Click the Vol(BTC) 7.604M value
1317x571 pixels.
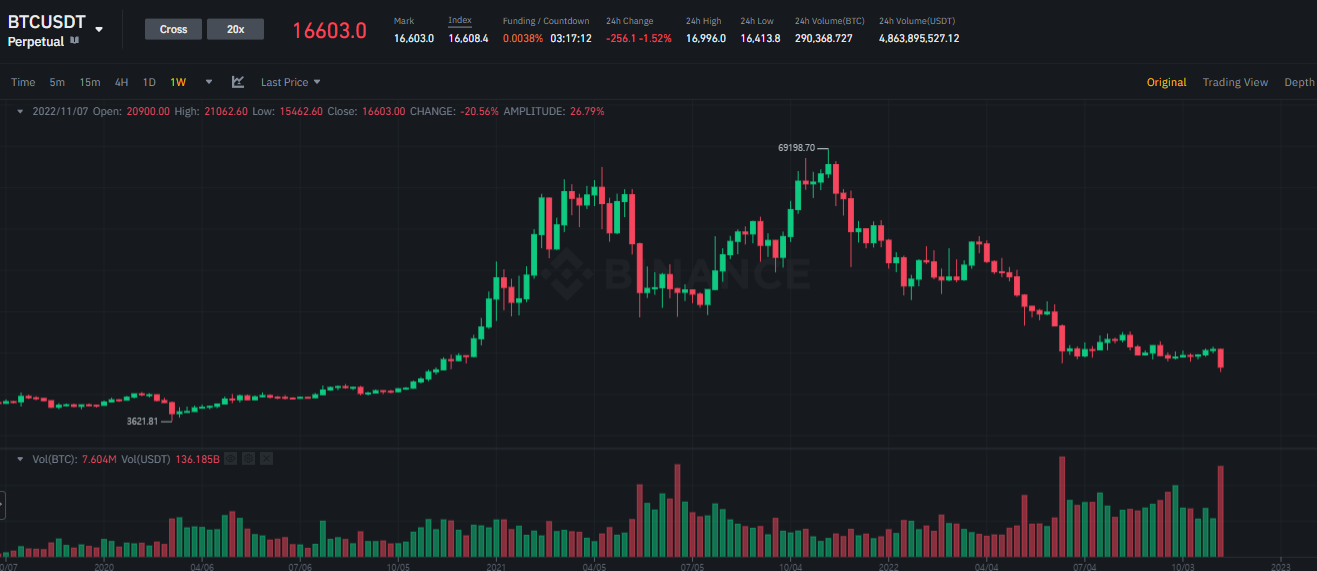point(98,459)
